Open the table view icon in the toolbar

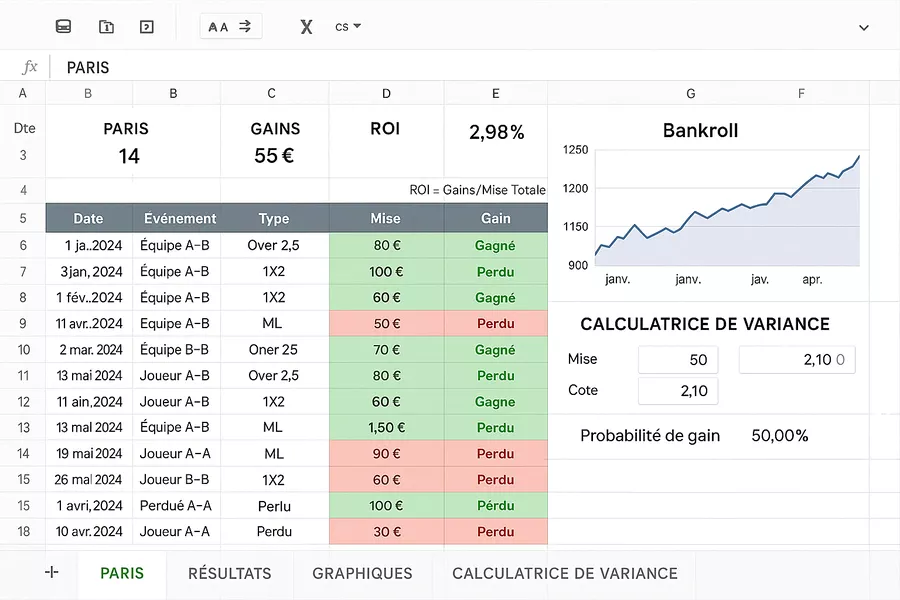(63, 26)
